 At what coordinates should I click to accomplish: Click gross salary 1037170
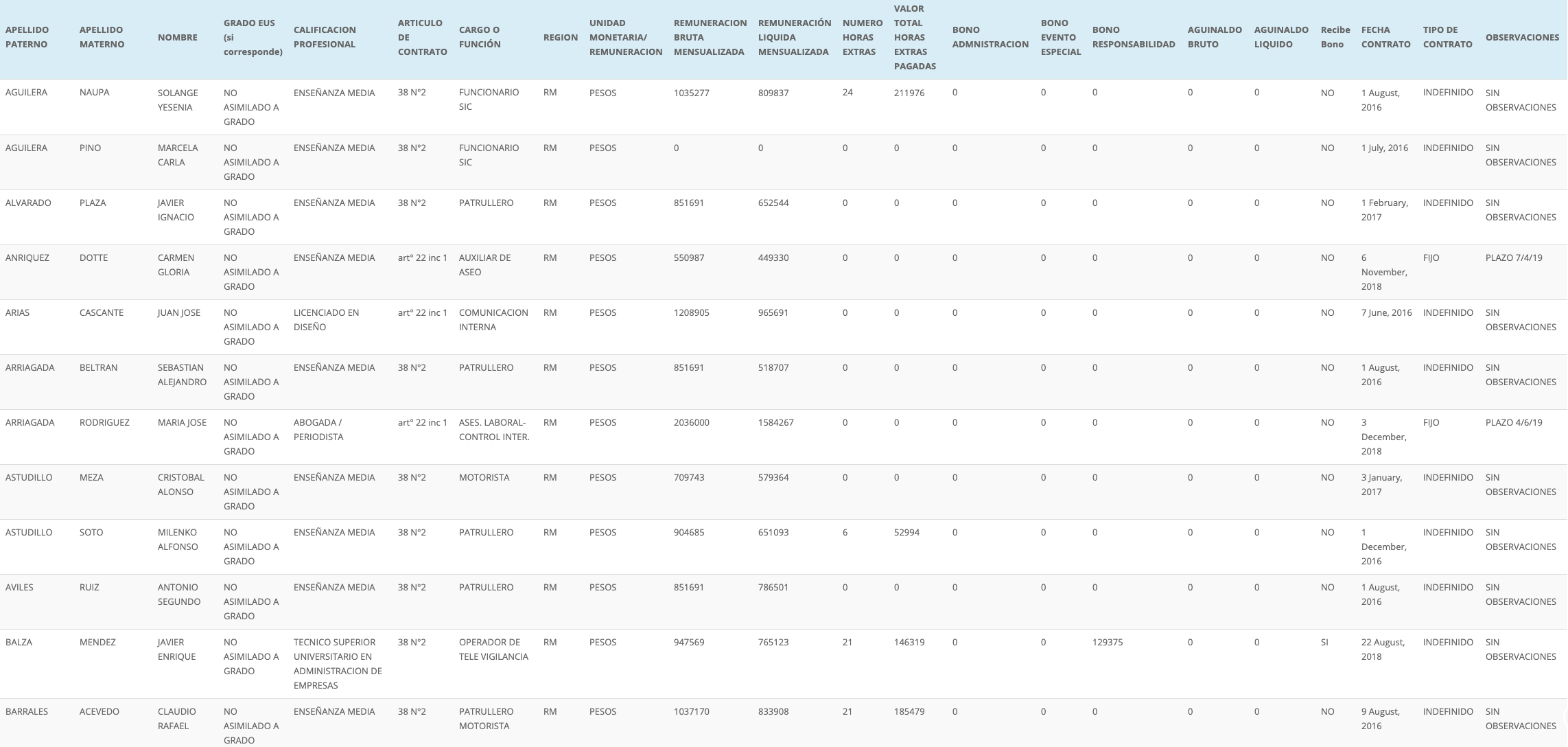692,711
